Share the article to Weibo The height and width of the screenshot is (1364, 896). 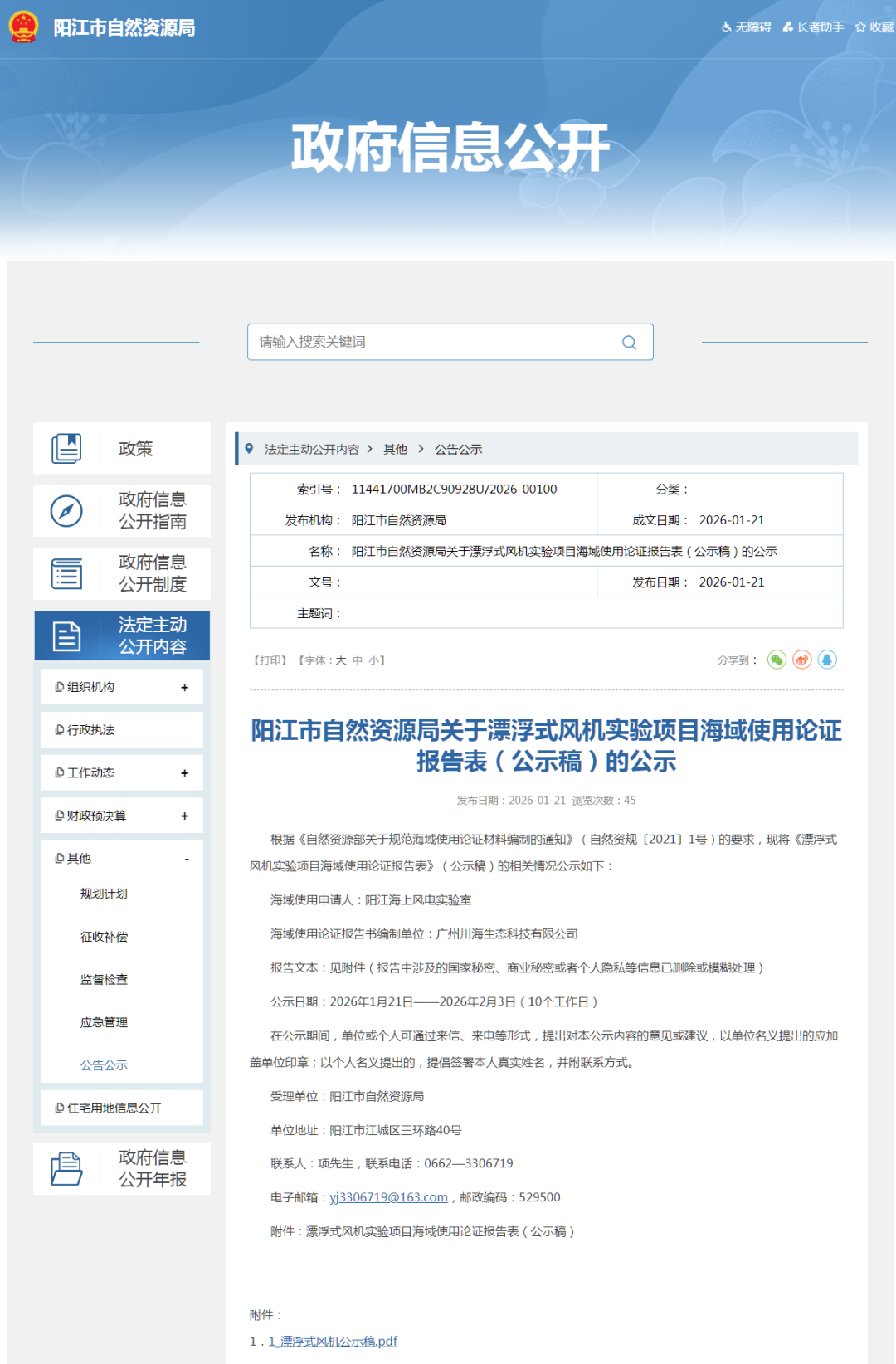click(802, 660)
